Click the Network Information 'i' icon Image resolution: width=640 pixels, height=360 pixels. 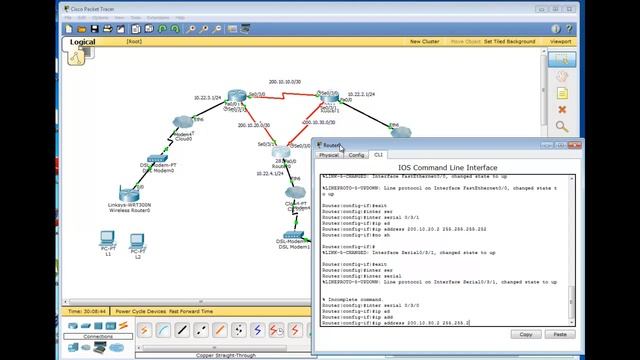pos(556,29)
